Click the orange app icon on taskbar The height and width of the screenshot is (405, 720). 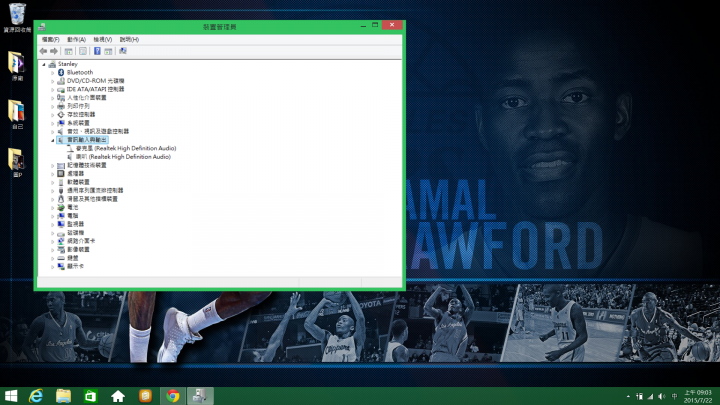[x=146, y=396]
